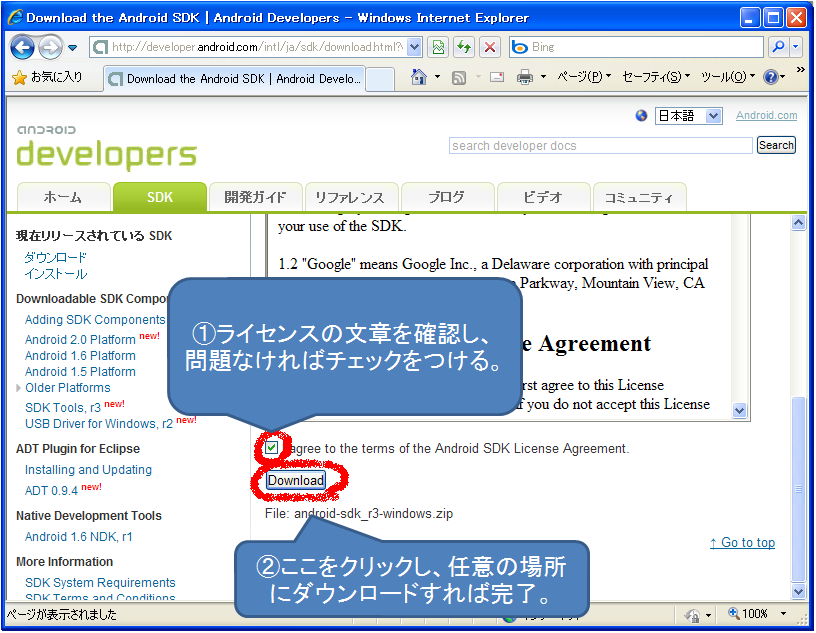Open the ダウンロード sidebar link
The width and height of the screenshot is (816, 633).
click(x=56, y=257)
